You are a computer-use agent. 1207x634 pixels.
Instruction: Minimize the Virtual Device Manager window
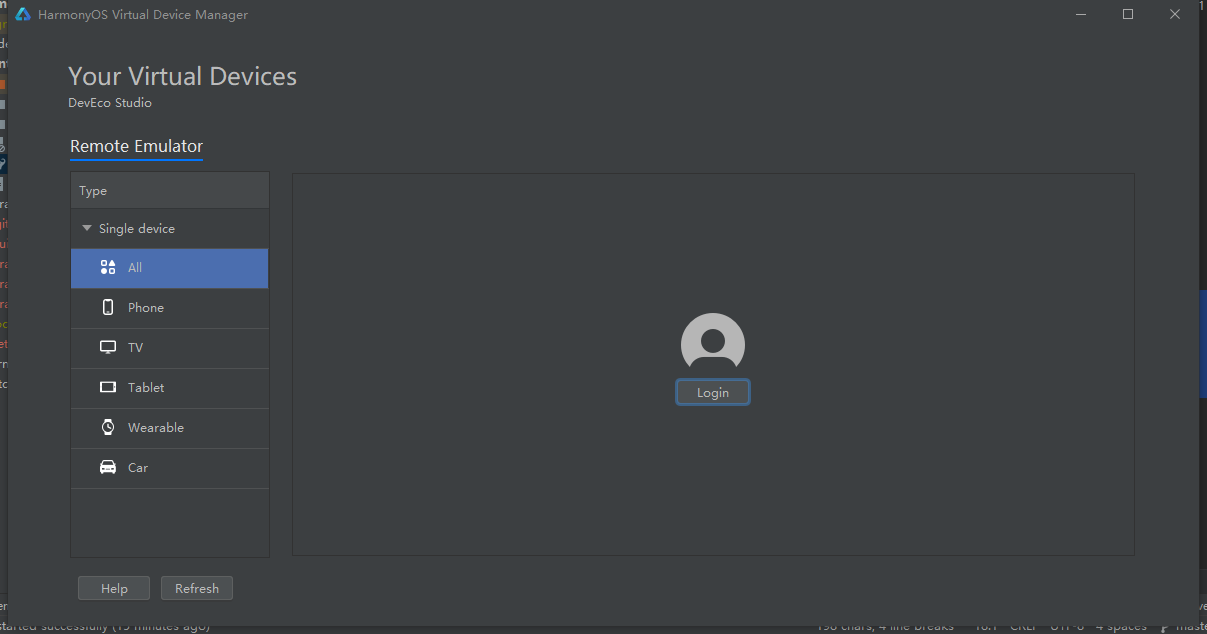[x=1081, y=14]
